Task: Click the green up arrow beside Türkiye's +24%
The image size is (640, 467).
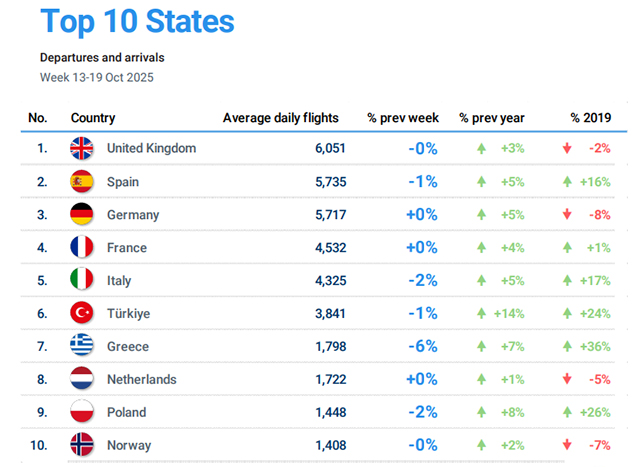Action: coord(567,314)
